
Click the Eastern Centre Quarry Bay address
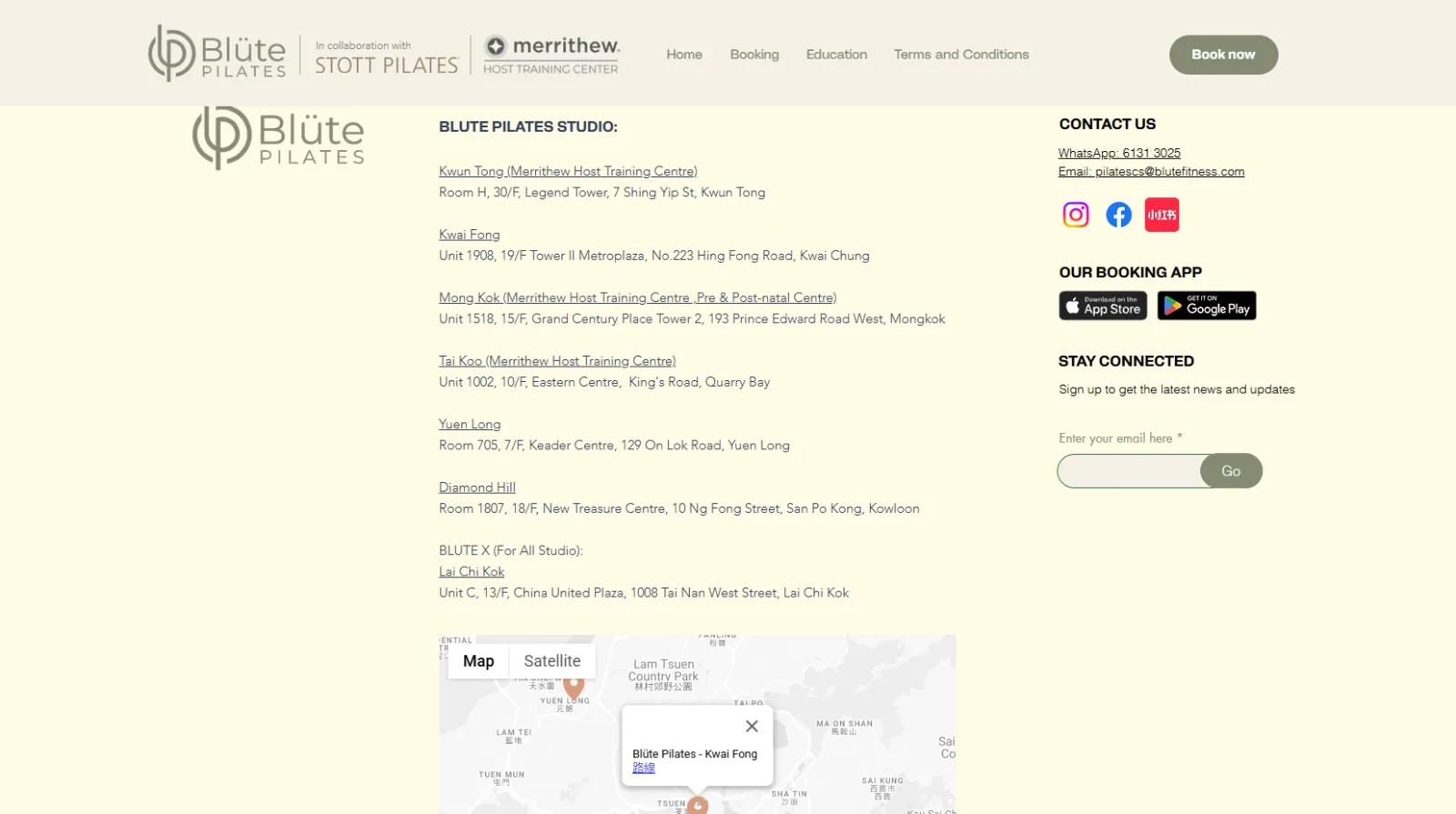604,382
